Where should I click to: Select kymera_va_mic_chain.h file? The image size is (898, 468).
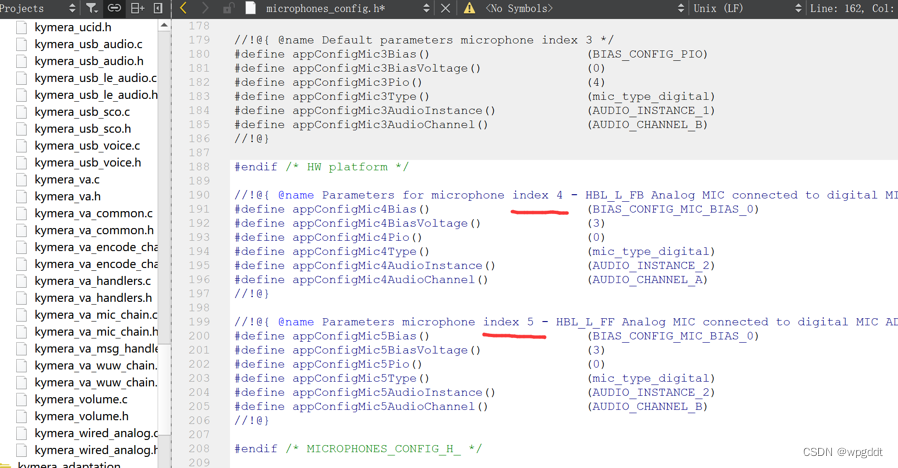pos(96,331)
